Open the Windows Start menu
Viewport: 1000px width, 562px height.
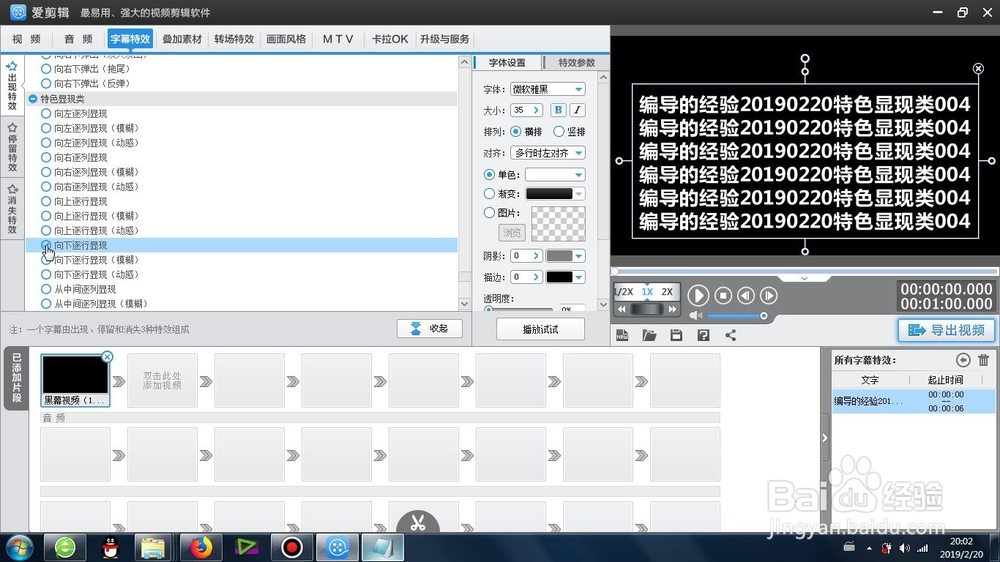tap(19, 547)
